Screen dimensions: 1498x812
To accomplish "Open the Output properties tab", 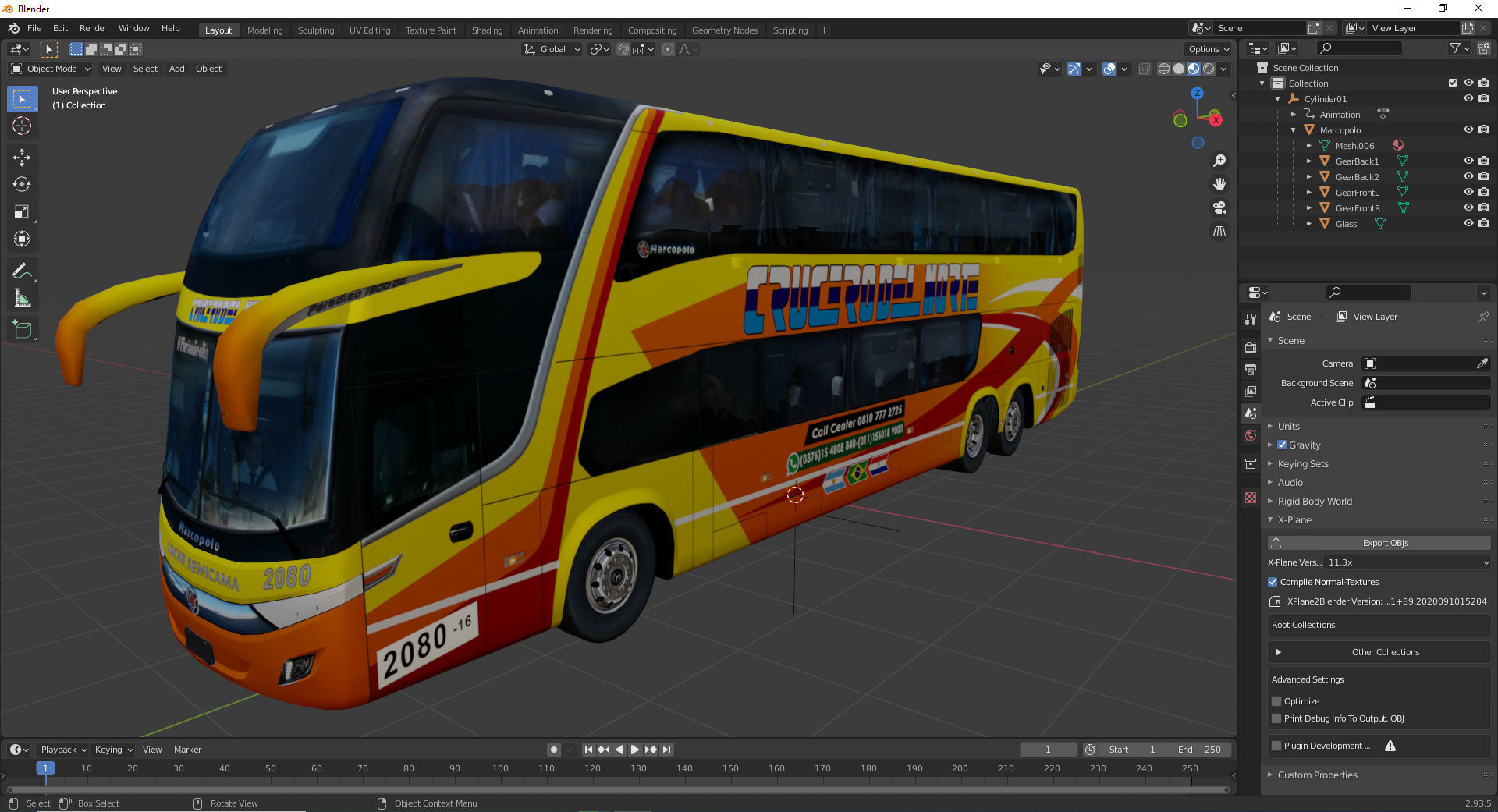I will [1251, 369].
